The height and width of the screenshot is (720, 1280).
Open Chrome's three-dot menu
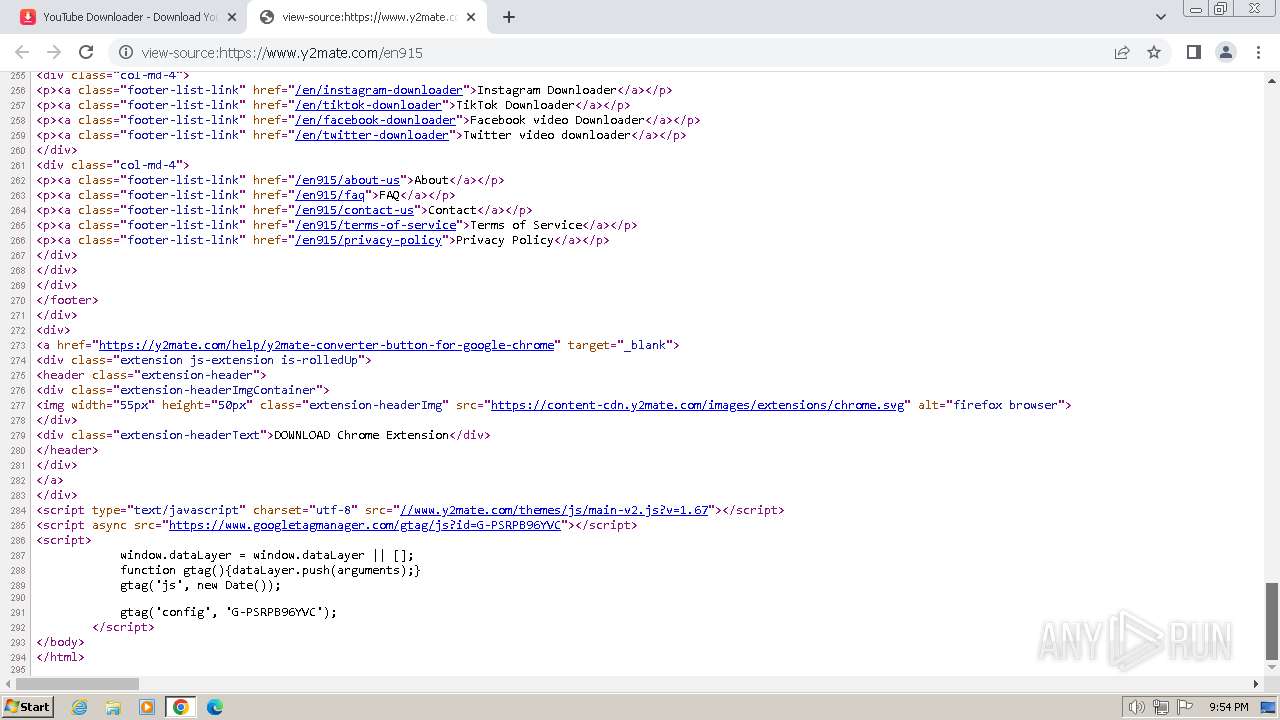click(x=1257, y=52)
